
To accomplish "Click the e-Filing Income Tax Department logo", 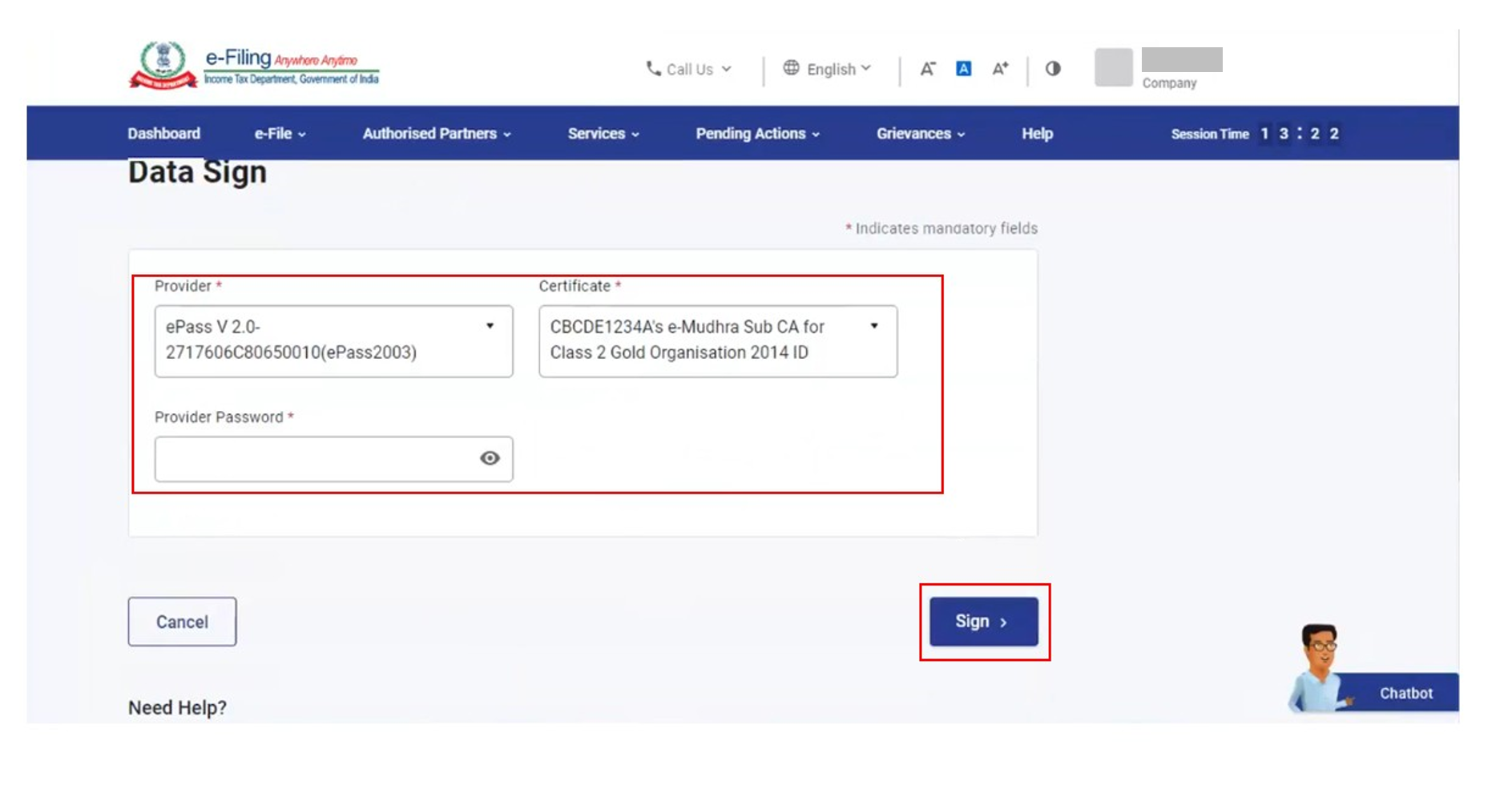I will [253, 66].
